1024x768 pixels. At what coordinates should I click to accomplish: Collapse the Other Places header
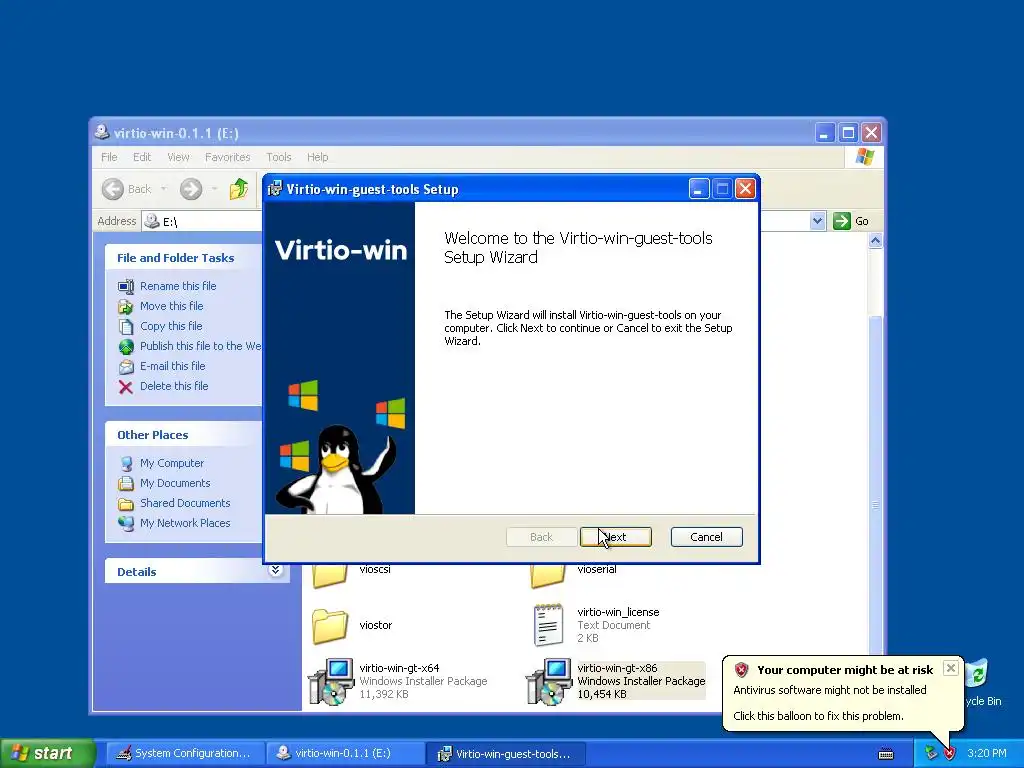pos(183,435)
